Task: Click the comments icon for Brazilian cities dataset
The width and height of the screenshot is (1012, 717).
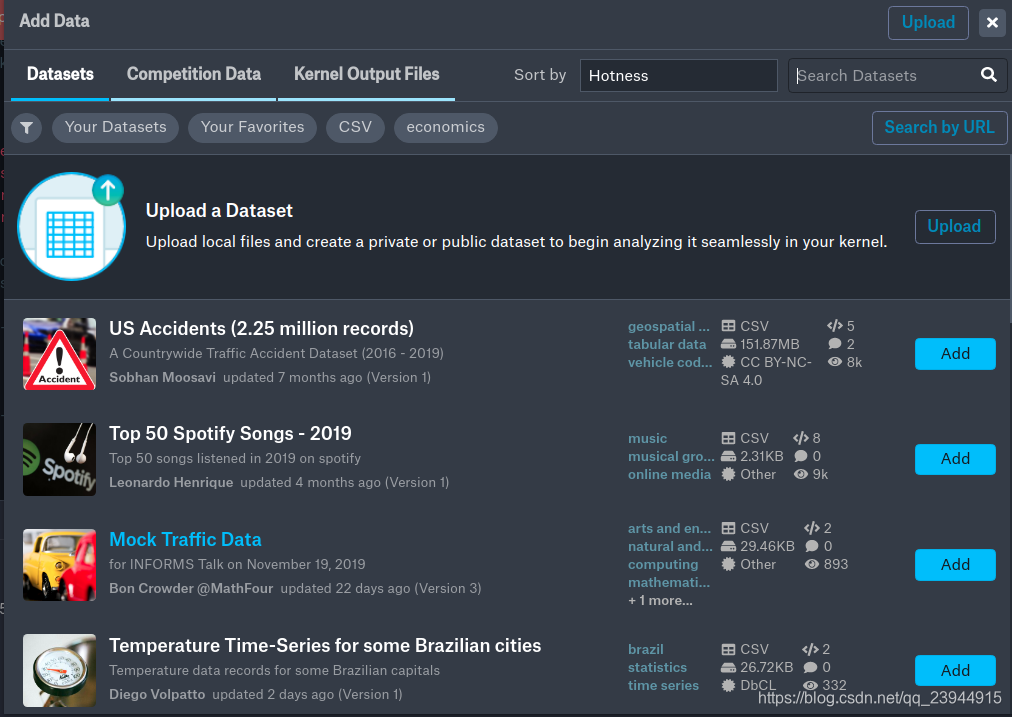Action: pyautogui.click(x=810, y=667)
